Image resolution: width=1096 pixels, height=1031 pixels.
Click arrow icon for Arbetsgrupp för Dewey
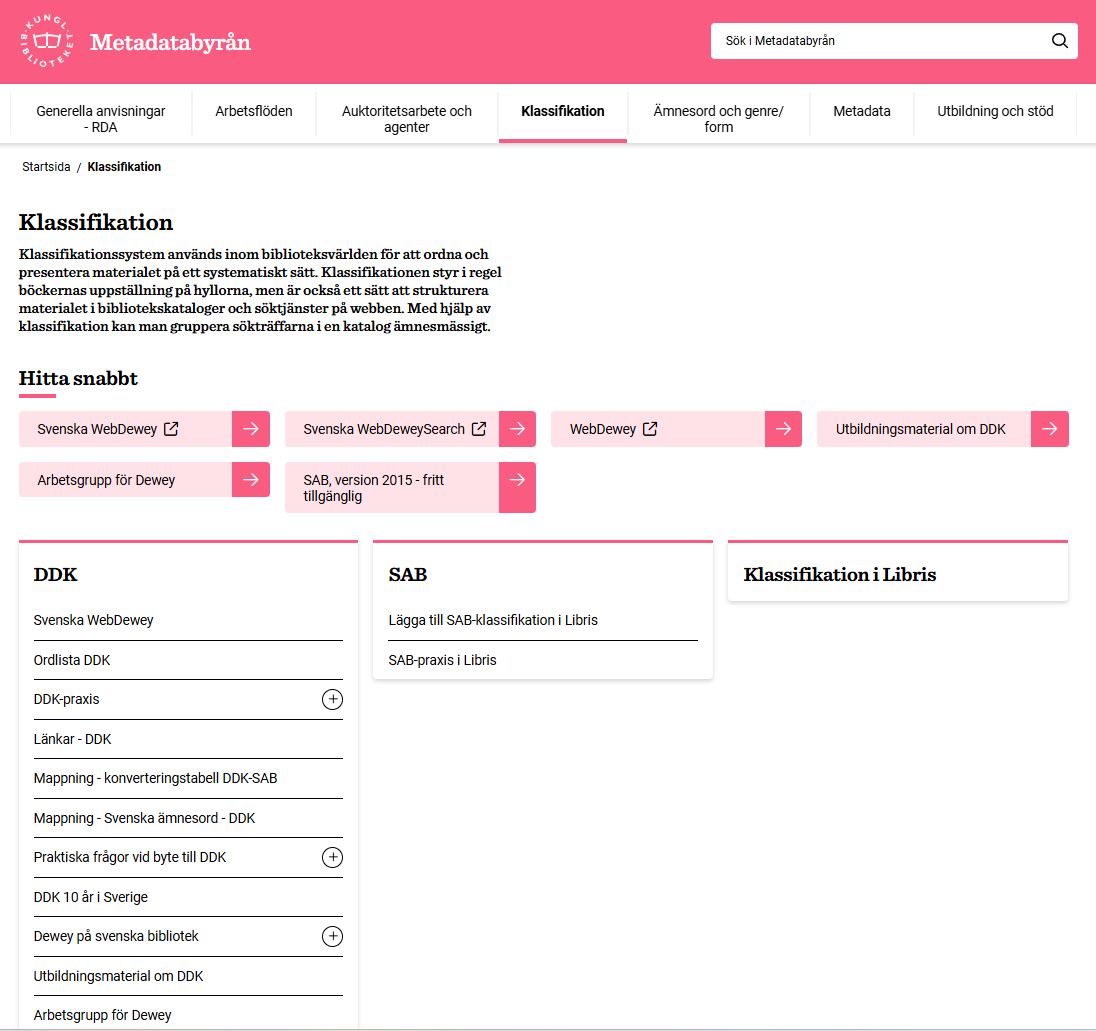[x=251, y=480]
